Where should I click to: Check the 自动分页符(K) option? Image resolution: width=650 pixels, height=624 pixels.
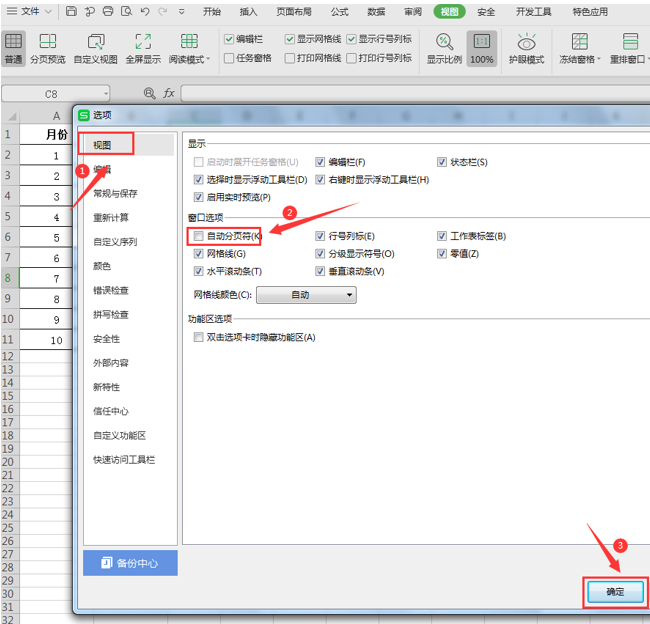(199, 236)
